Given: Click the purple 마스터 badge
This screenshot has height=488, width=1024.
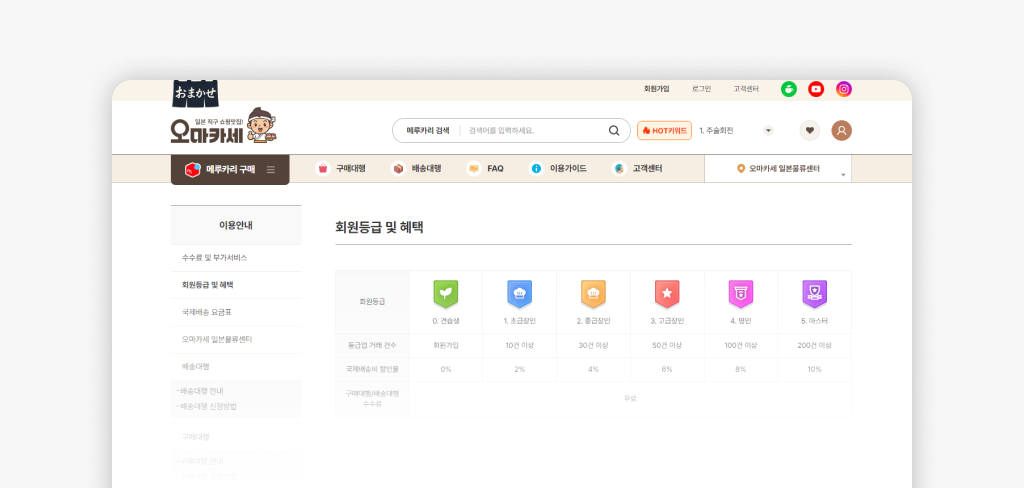Looking at the screenshot, I should [814, 294].
